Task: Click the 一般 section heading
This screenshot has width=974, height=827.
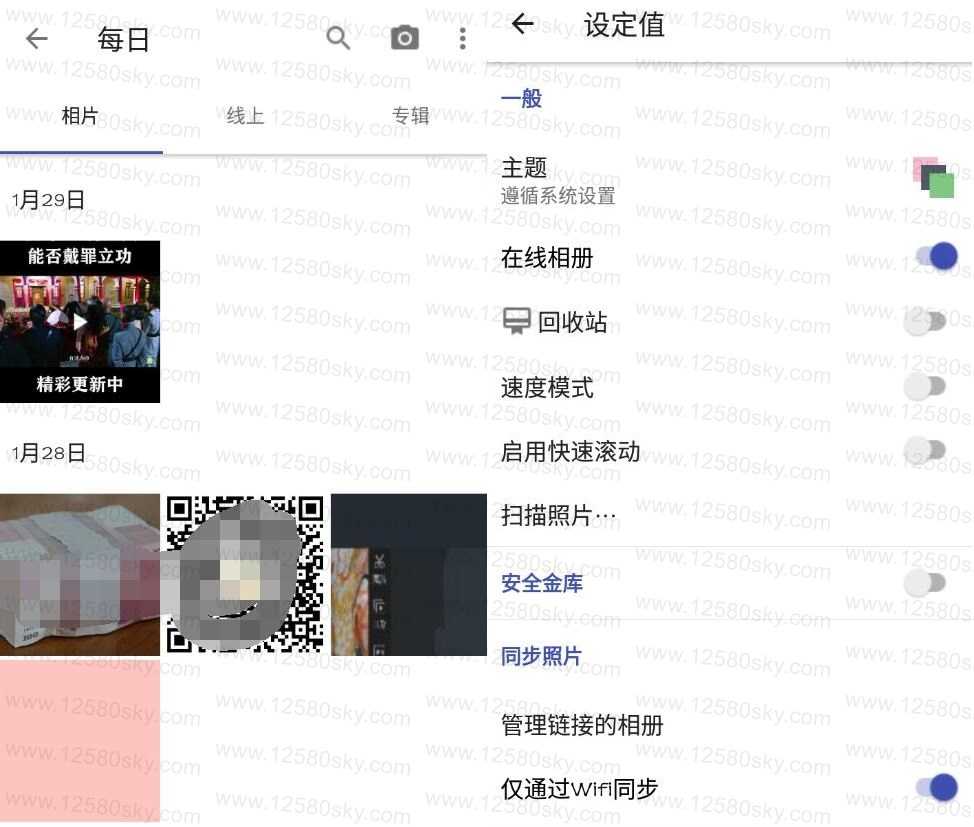Action: tap(521, 98)
